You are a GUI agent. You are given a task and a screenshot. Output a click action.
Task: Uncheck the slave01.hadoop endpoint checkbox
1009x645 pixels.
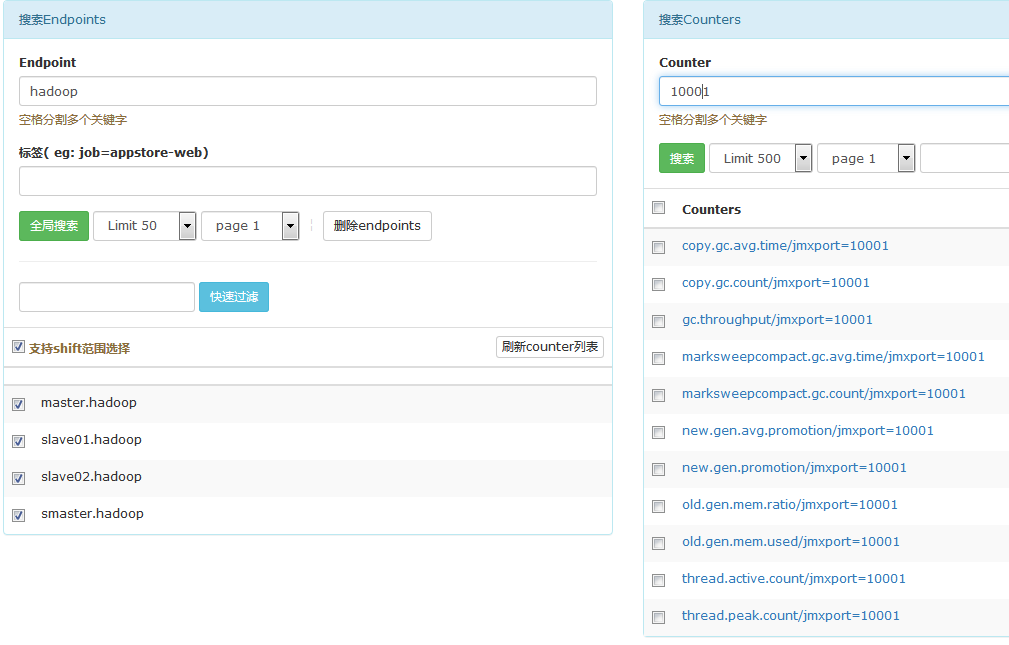click(18, 441)
